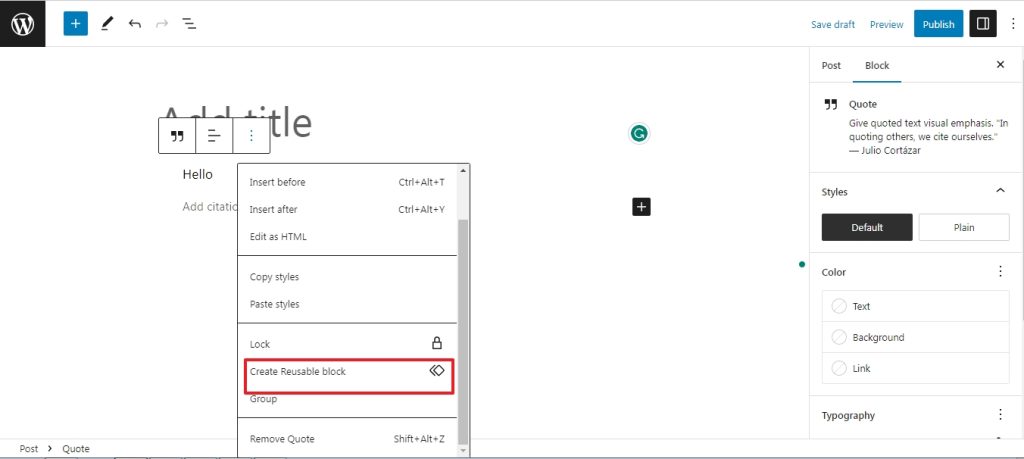Switch to the Post tab
This screenshot has width=1024, height=459.
831,65
